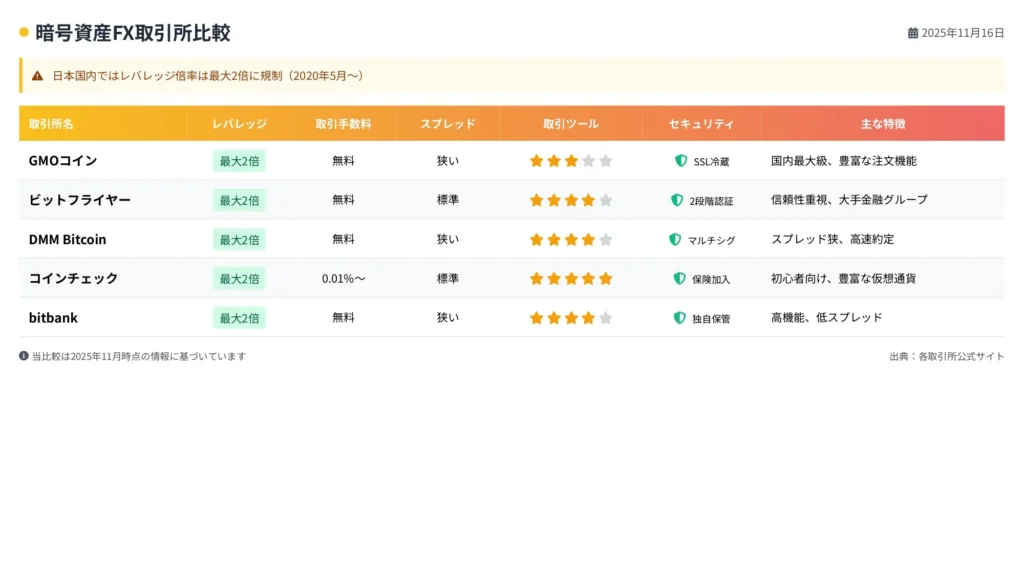The image size is (1024, 576).
Task: Click the セキュリティ column header
Action: click(x=701, y=124)
